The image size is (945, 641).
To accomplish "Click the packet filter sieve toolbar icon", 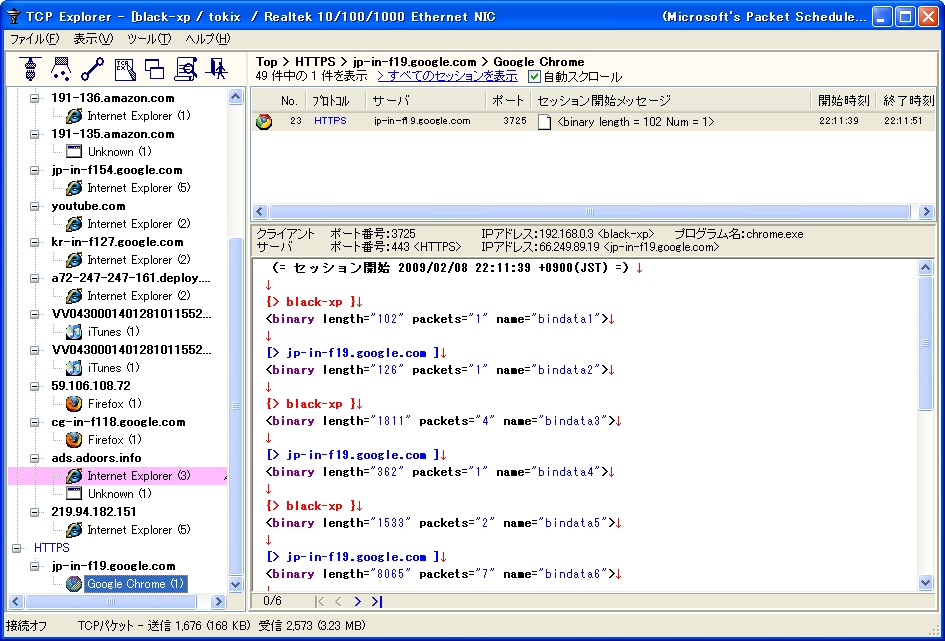I will 61,68.
